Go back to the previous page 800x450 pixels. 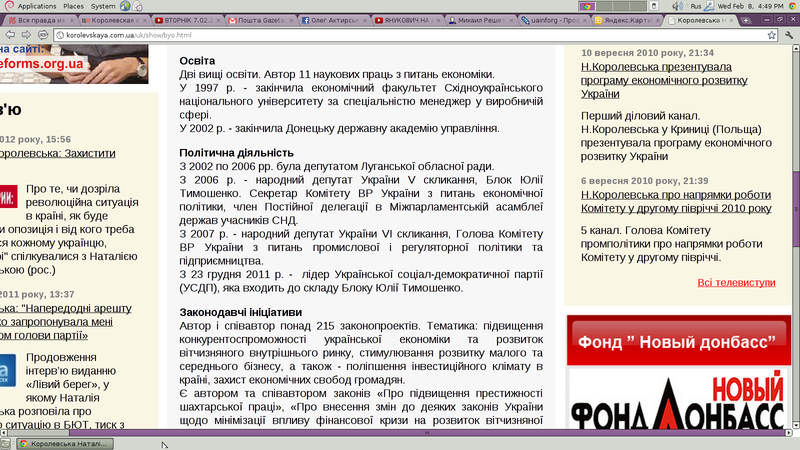(10, 35)
